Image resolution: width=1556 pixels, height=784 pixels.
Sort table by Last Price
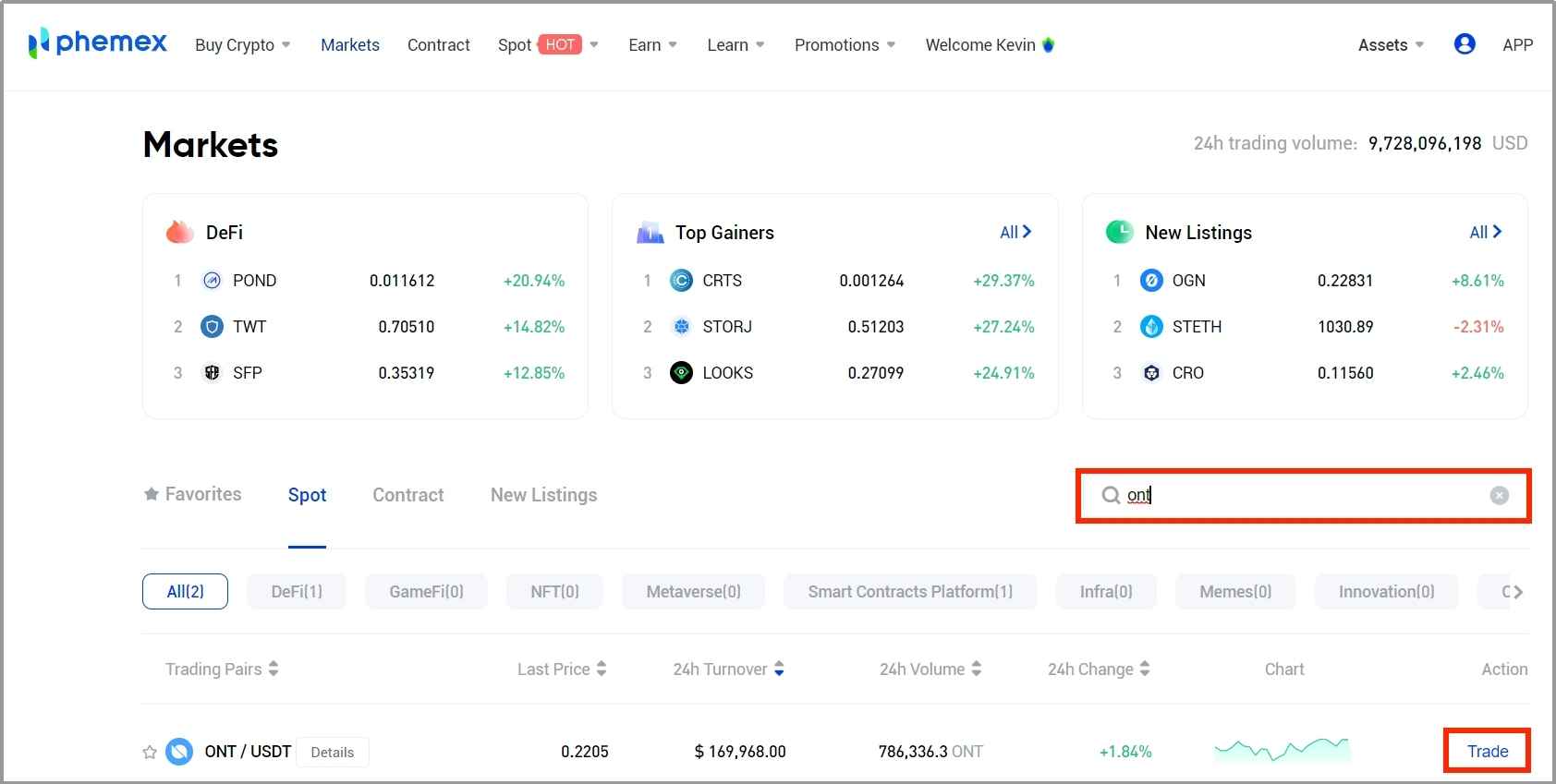click(561, 669)
